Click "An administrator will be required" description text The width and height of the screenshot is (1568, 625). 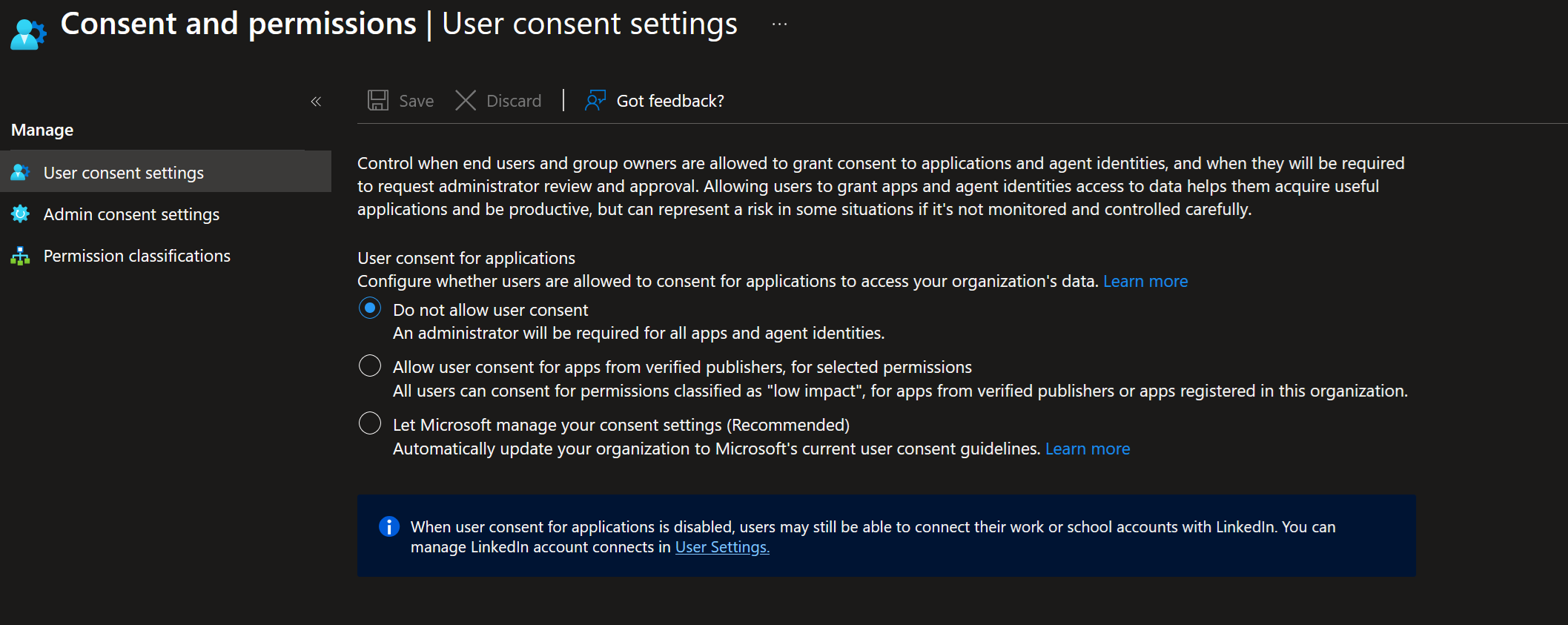pos(638,334)
